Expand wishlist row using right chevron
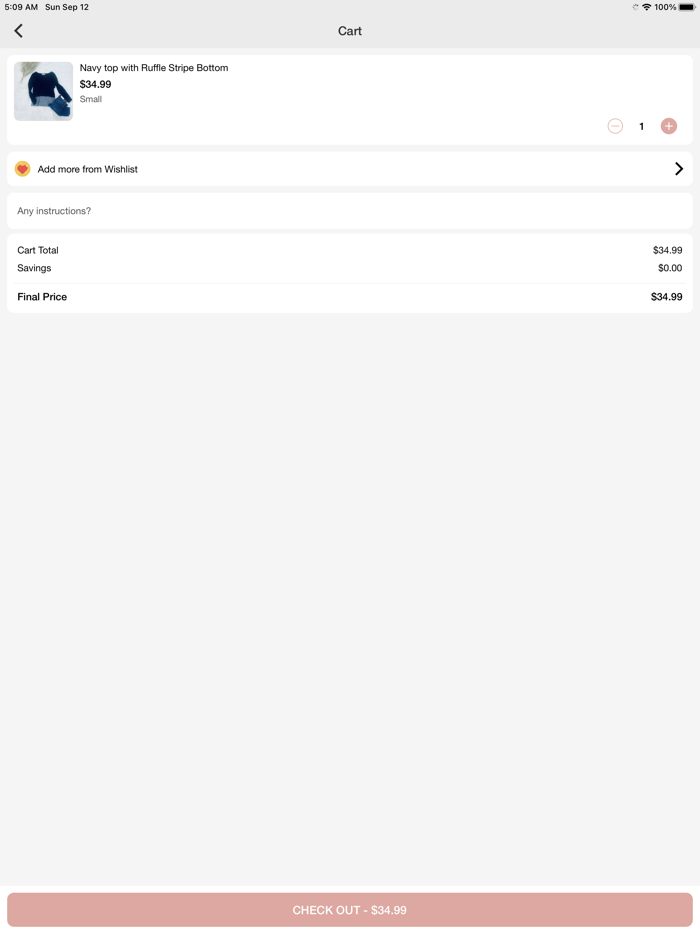This screenshot has height=934, width=700. 679,169
